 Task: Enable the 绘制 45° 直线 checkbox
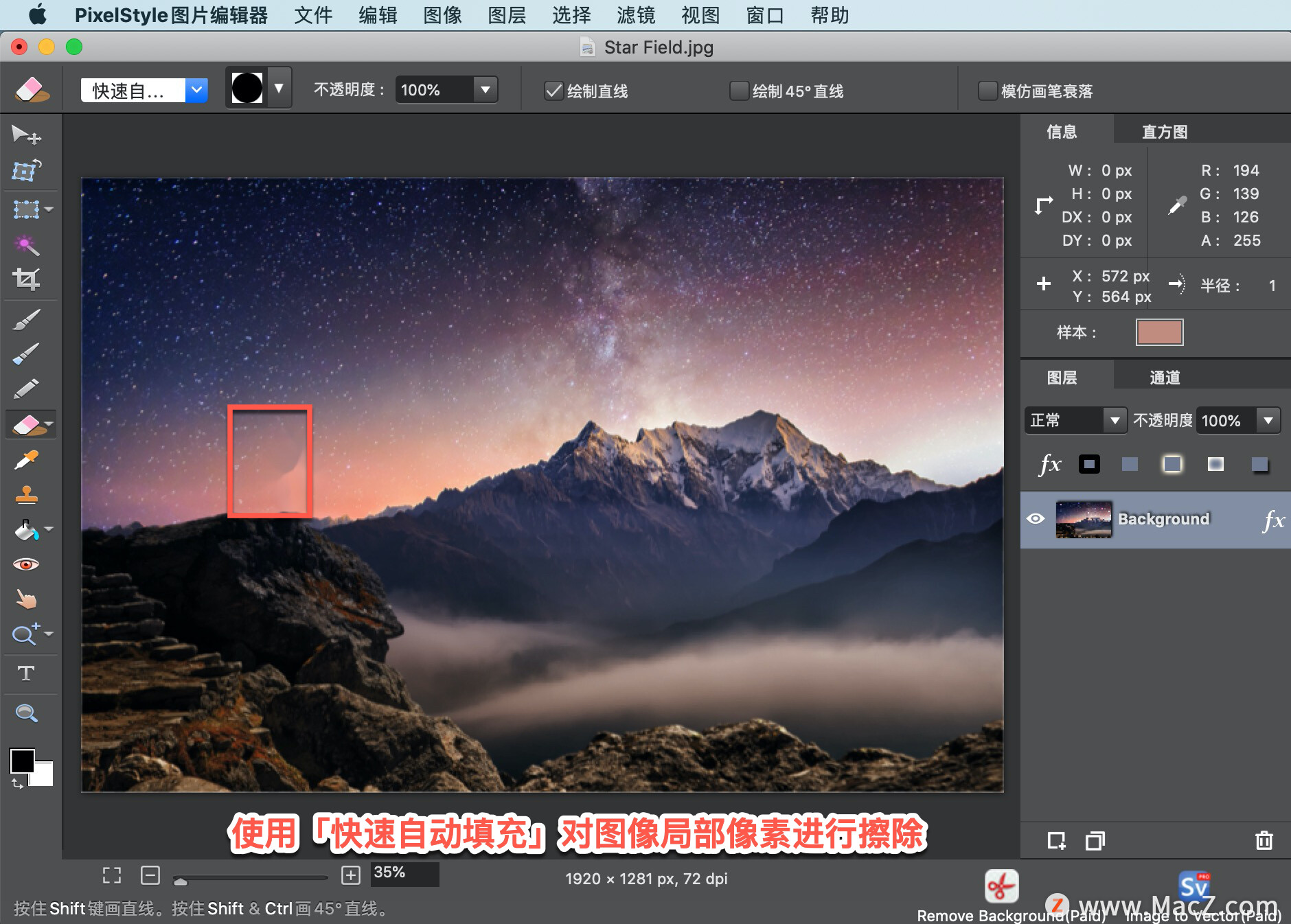739,91
